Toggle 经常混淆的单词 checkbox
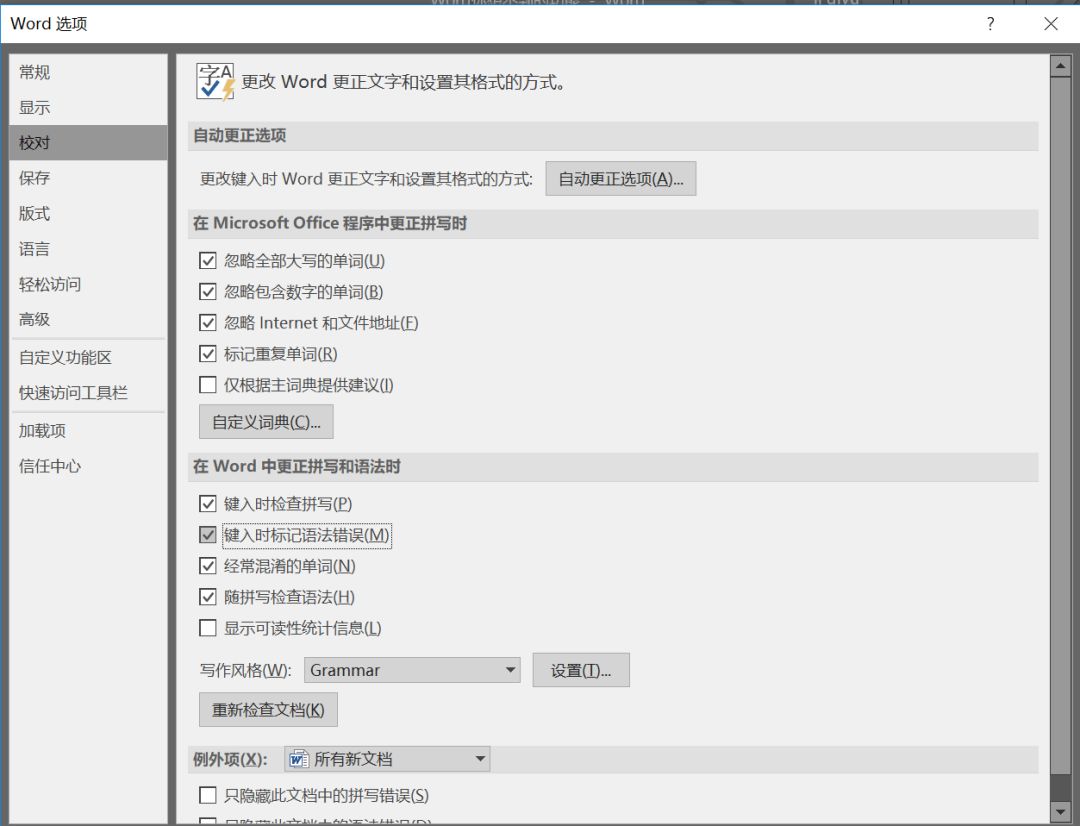Viewport: 1080px width, 826px height. pyautogui.click(x=207, y=566)
